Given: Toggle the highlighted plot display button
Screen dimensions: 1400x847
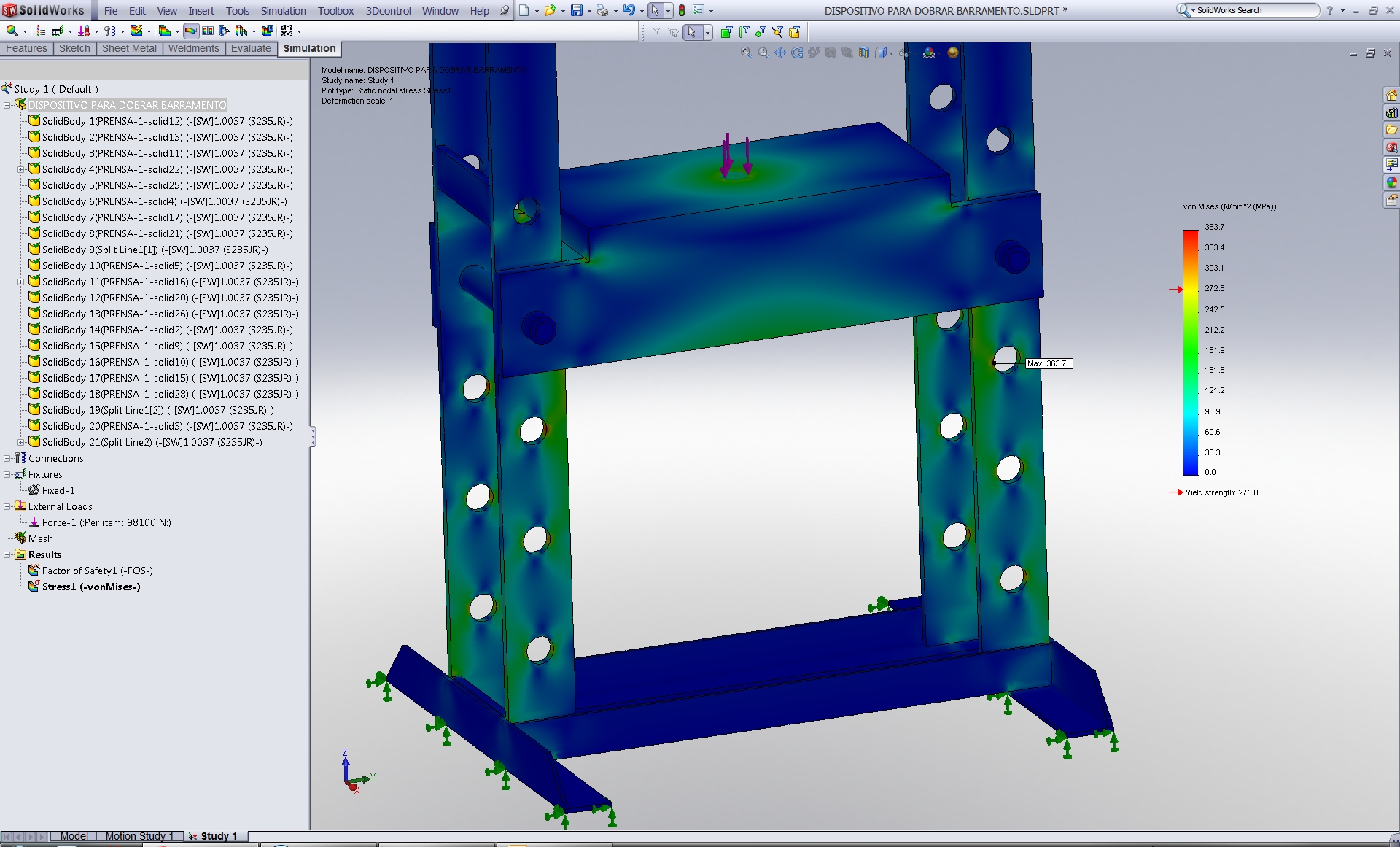Looking at the screenshot, I should (190, 31).
